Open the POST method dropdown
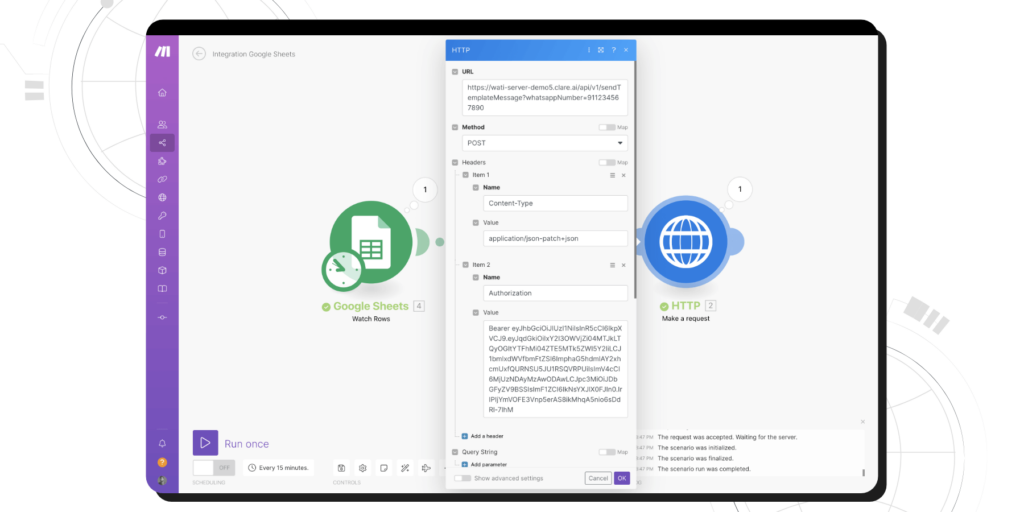Viewport: 1024px width, 512px height. [x=545, y=143]
